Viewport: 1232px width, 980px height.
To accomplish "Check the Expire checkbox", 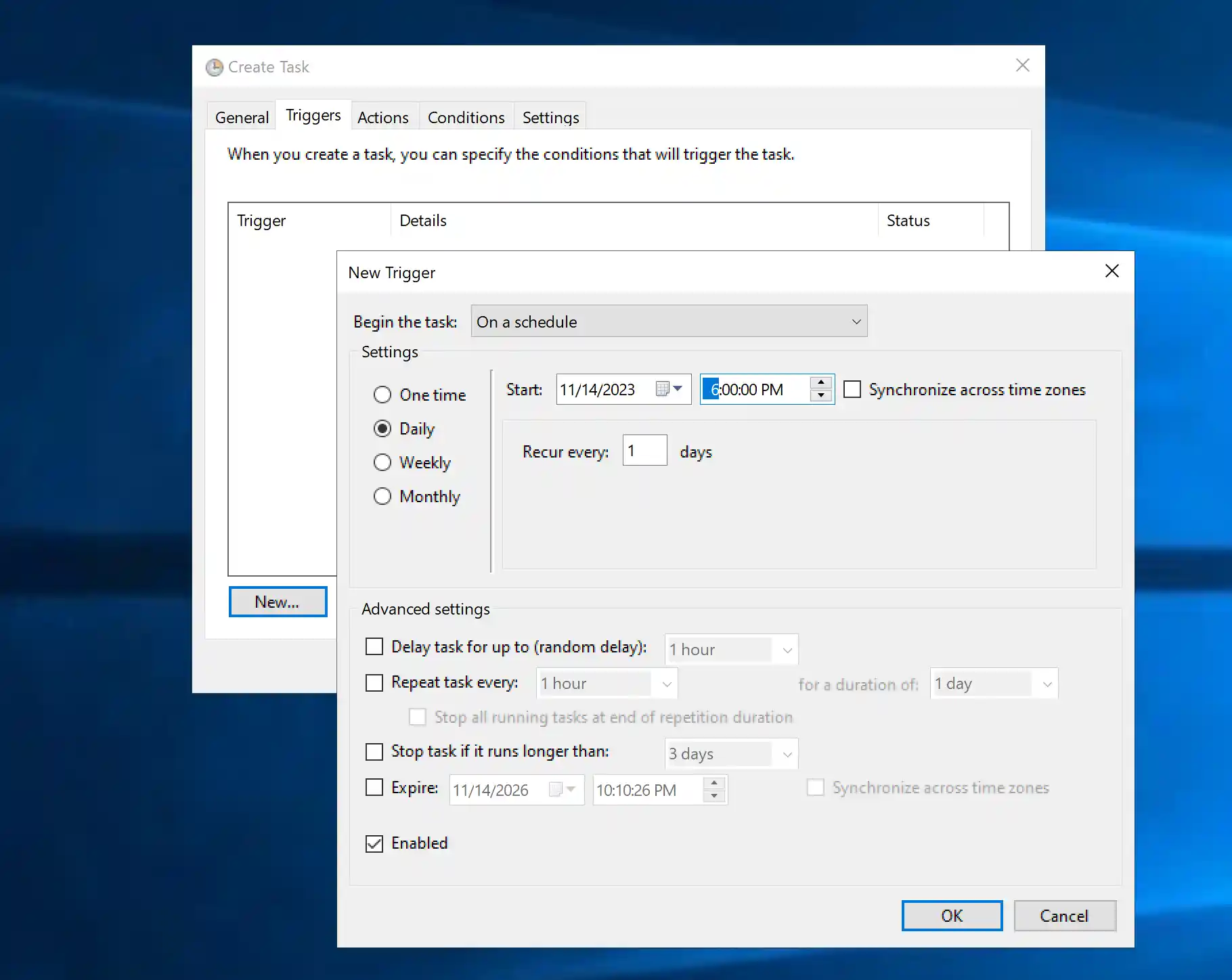I will tap(374, 788).
